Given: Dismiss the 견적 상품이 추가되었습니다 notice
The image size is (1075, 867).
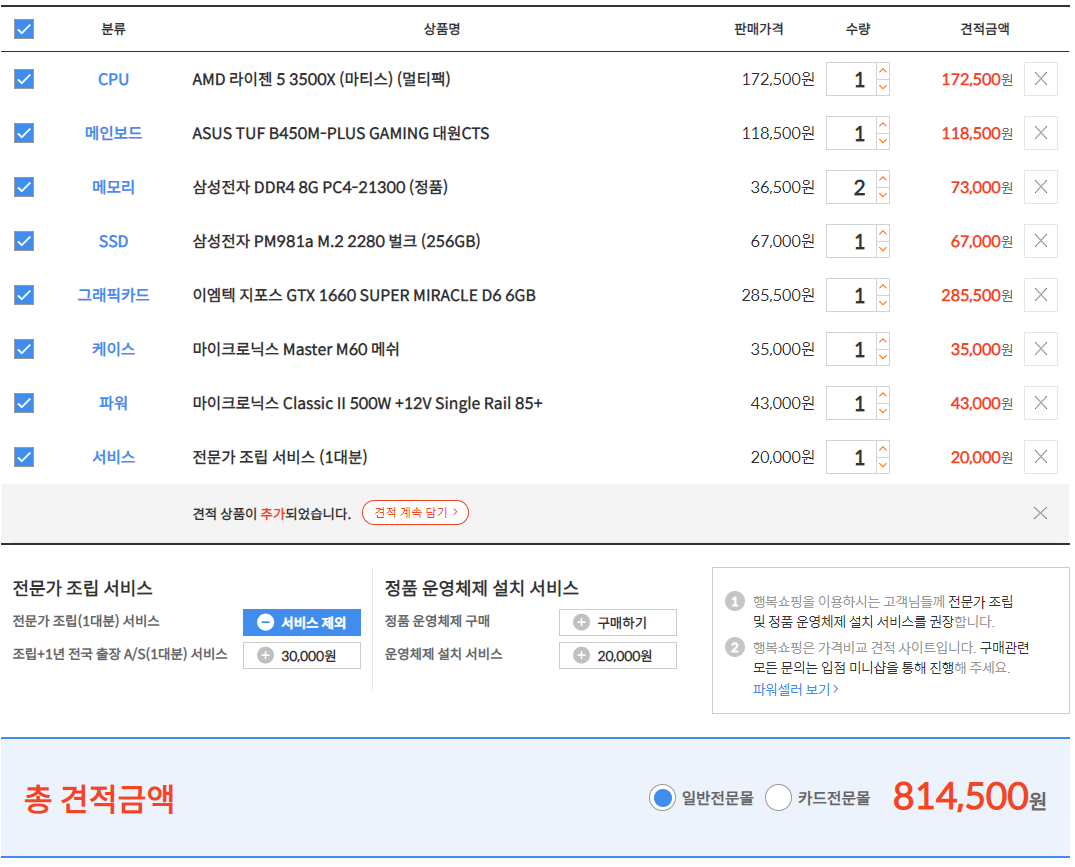Looking at the screenshot, I should [1040, 513].
